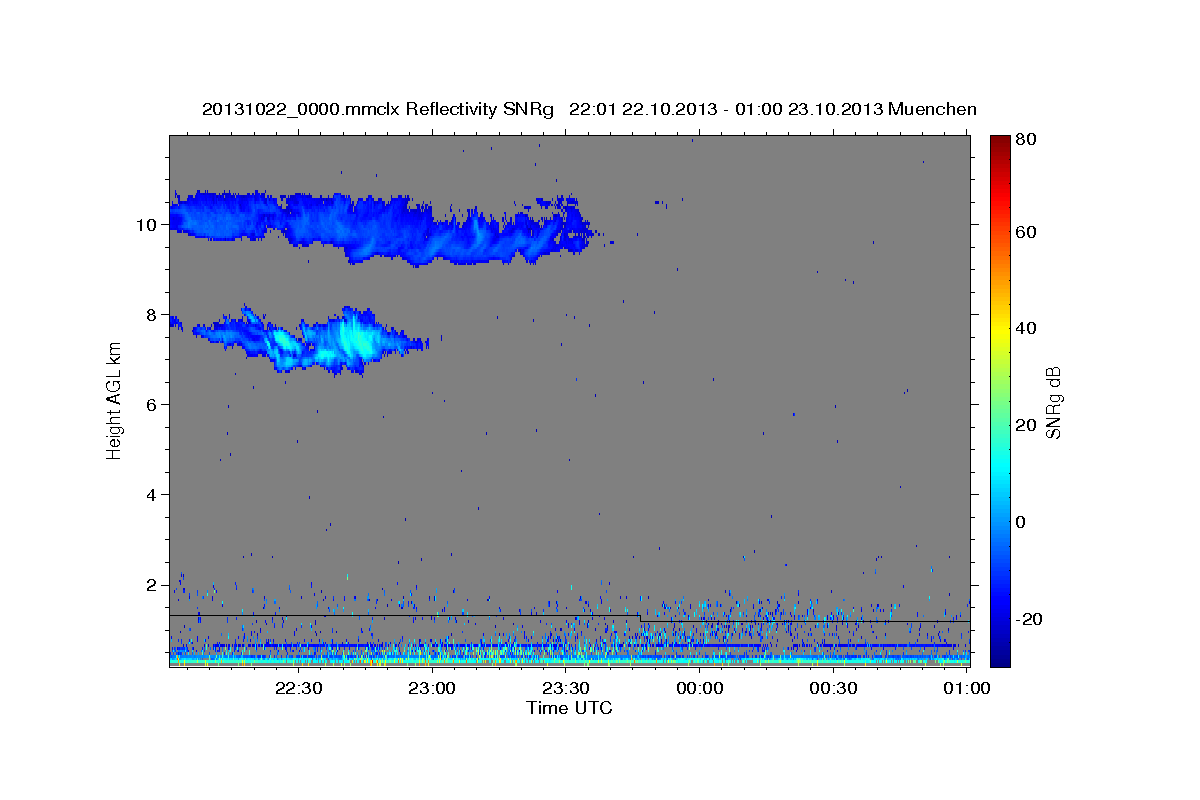The height and width of the screenshot is (800, 1200).
Task: Click the upper cloud layer near 10 km
Action: (x=380, y=227)
